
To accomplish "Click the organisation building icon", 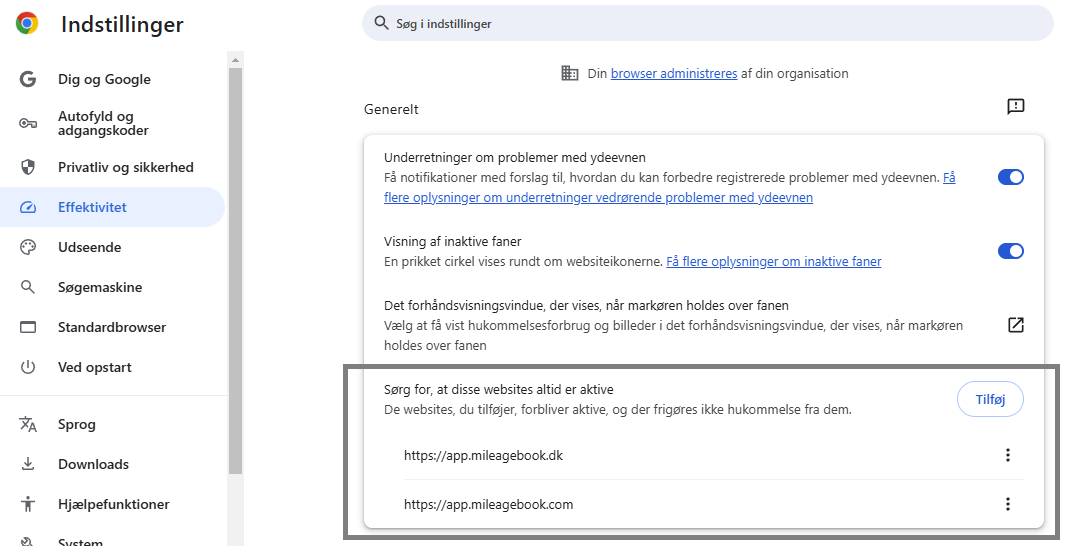I will click(x=570, y=73).
